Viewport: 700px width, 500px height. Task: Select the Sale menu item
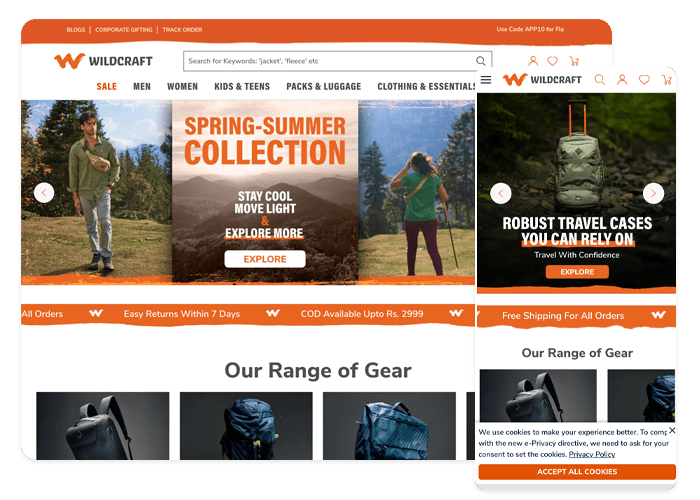click(106, 87)
